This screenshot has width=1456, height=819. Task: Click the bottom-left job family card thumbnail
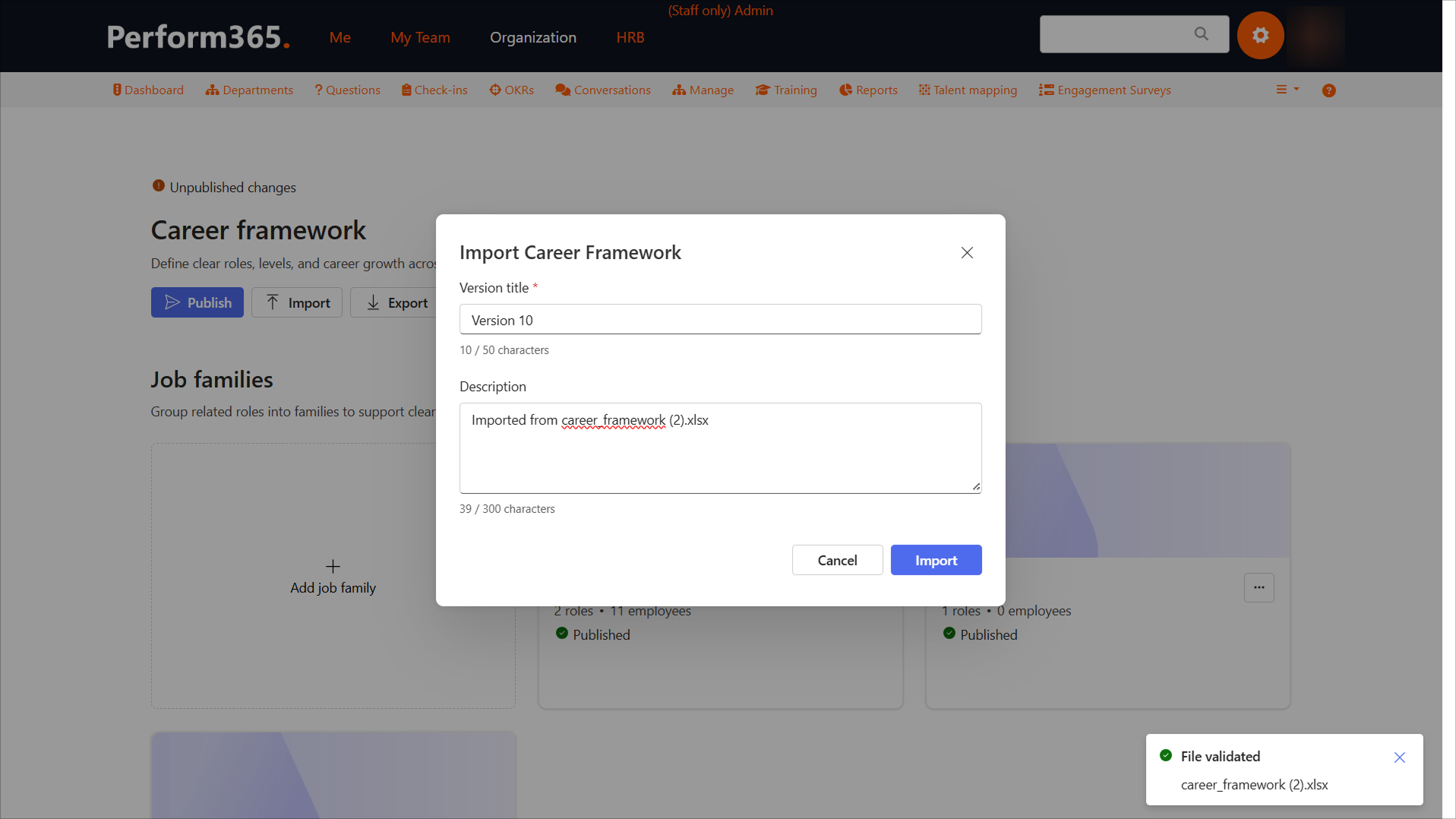[x=333, y=775]
